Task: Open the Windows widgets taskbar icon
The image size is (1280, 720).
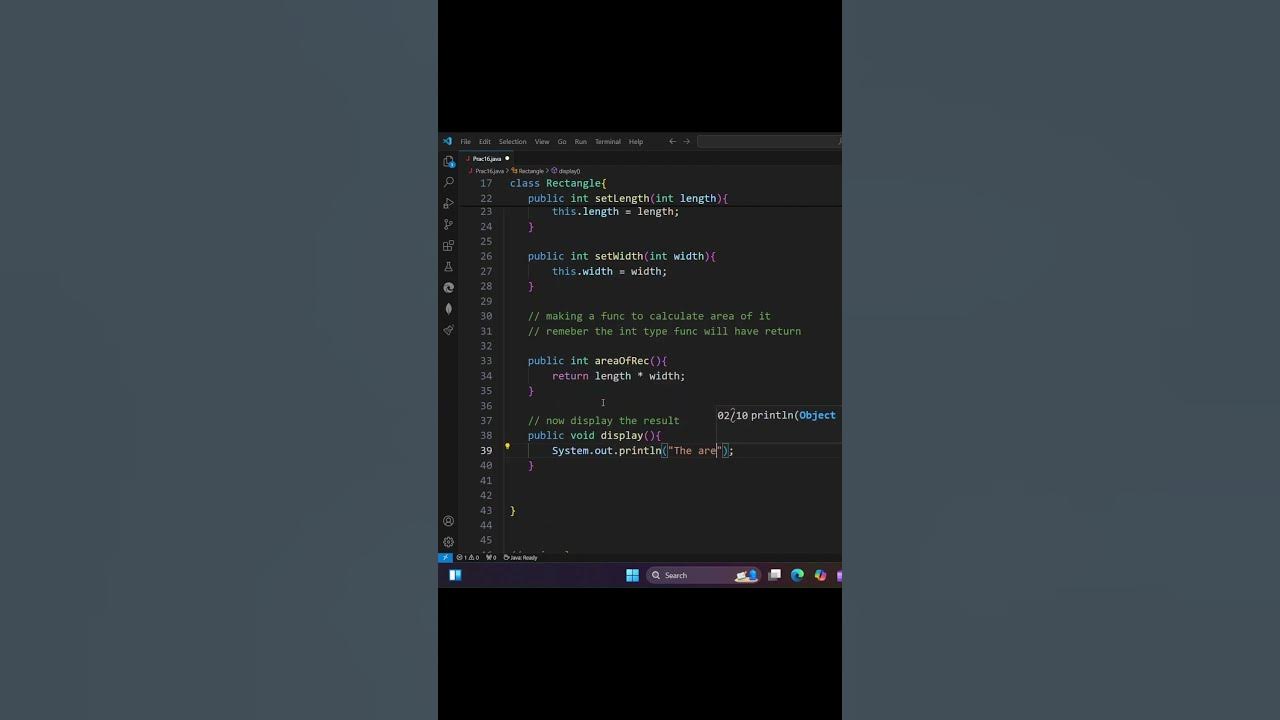Action: pos(455,575)
